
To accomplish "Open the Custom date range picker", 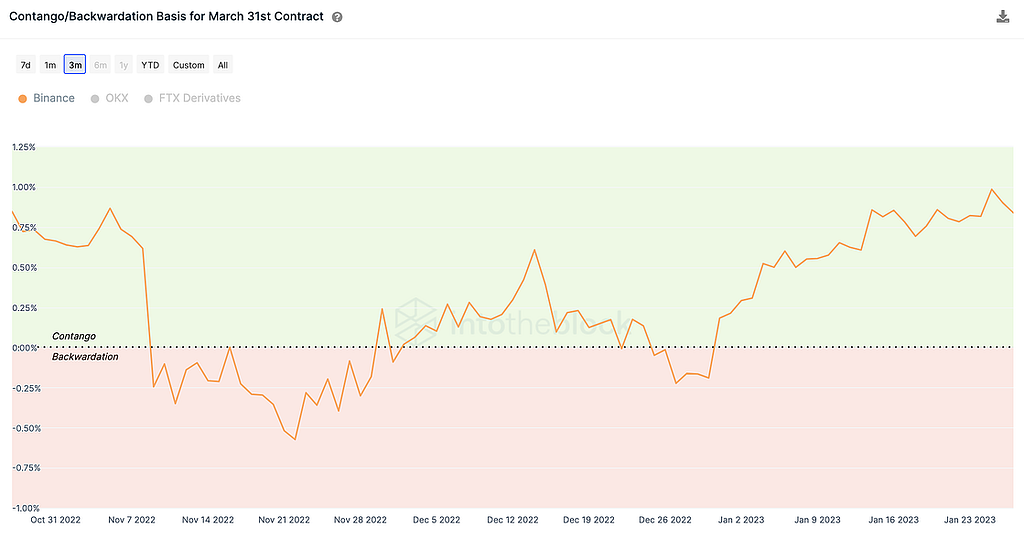I will [188, 65].
